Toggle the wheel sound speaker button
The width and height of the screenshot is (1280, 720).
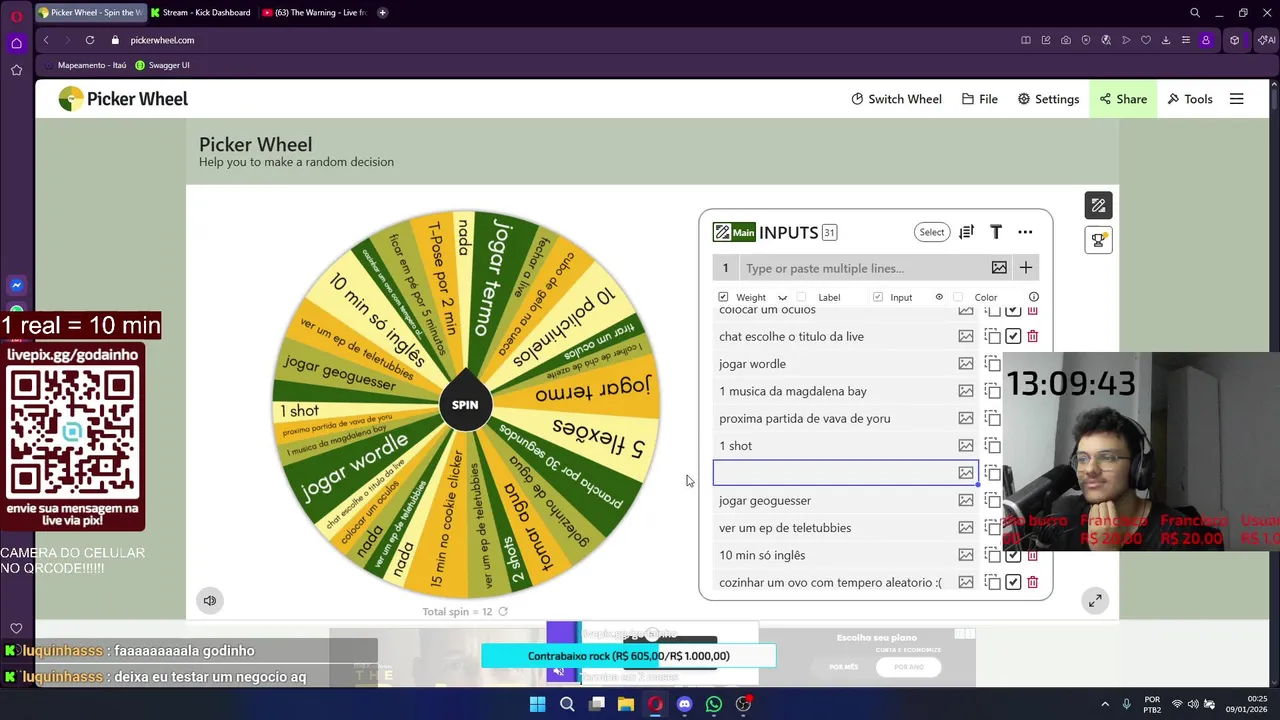tap(210, 601)
